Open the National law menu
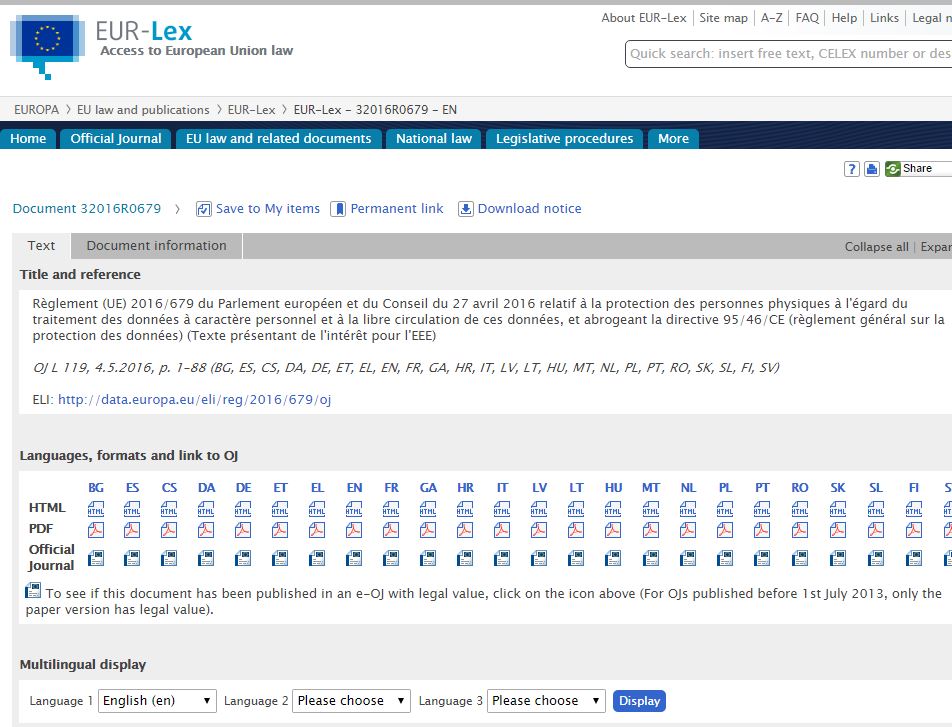 (x=434, y=138)
